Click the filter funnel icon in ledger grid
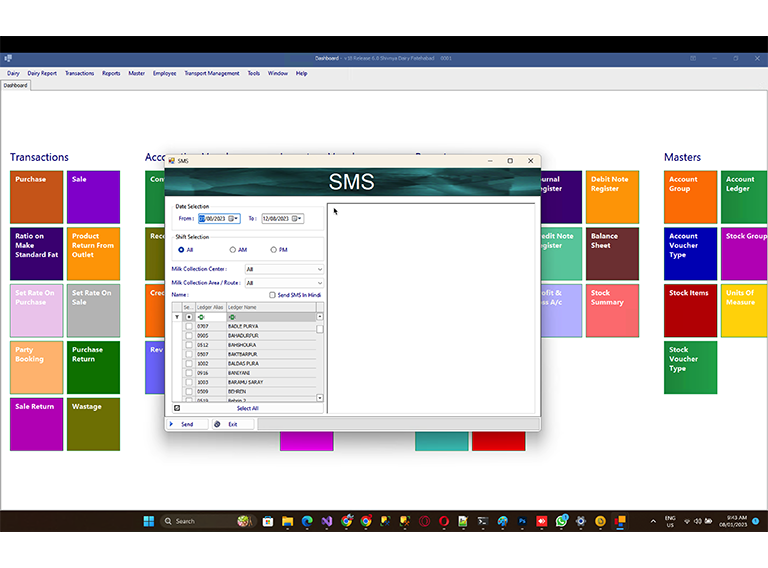This screenshot has height=568, width=768. [x=177, y=317]
